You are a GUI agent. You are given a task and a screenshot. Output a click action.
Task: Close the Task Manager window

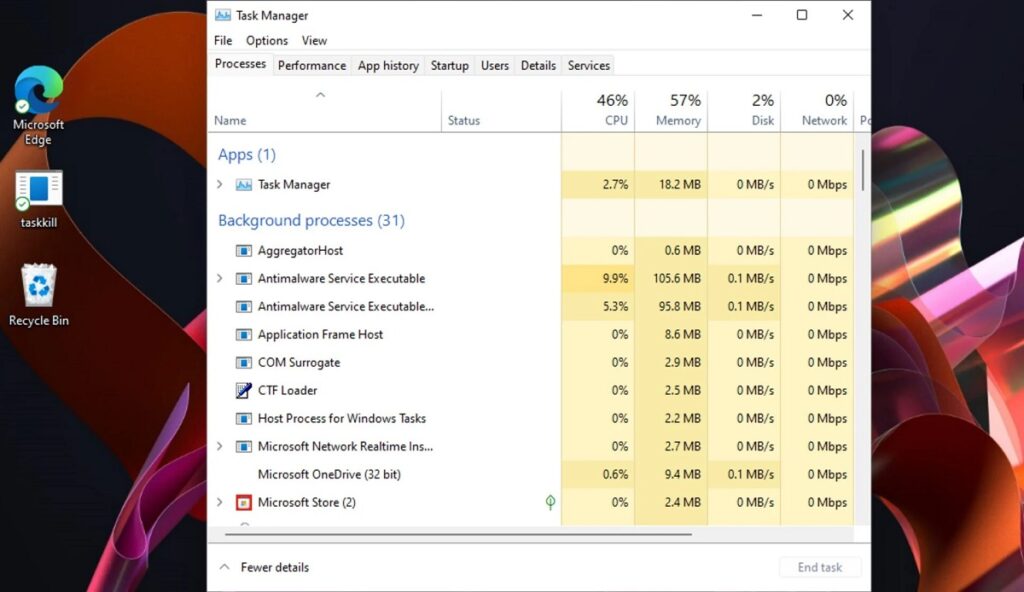click(x=848, y=15)
